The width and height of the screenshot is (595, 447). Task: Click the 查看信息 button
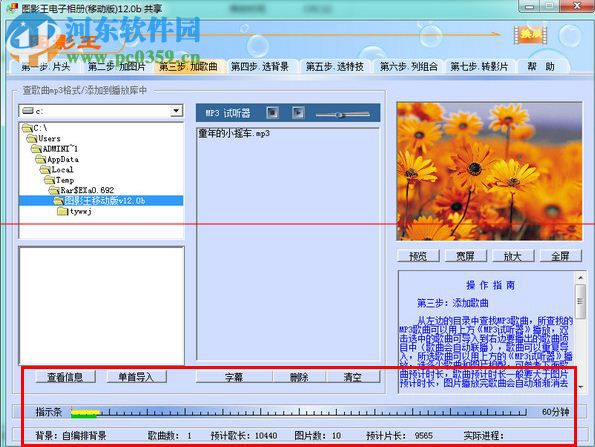coord(65,377)
